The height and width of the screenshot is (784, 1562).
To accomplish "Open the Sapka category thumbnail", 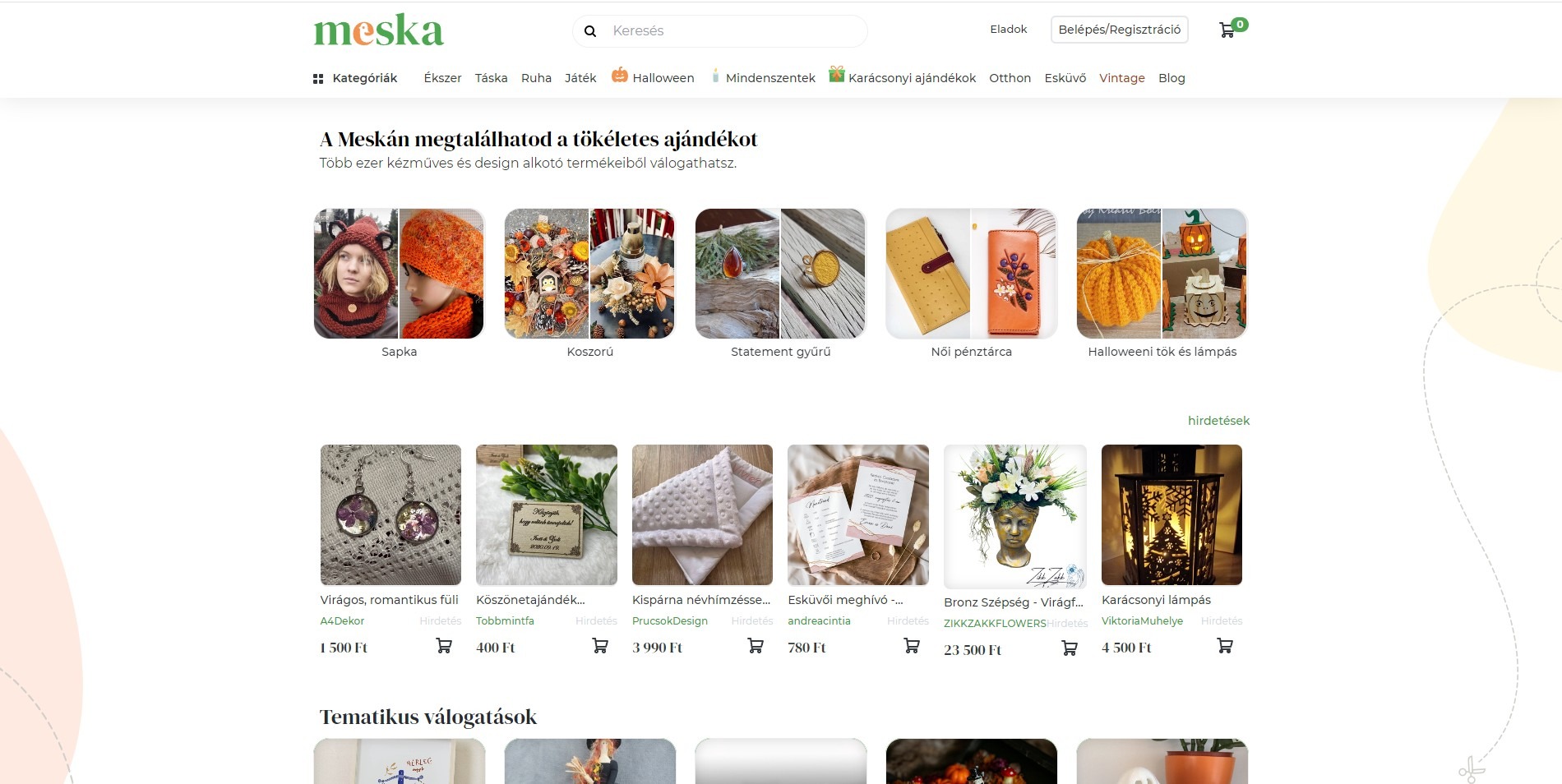I will click(400, 274).
